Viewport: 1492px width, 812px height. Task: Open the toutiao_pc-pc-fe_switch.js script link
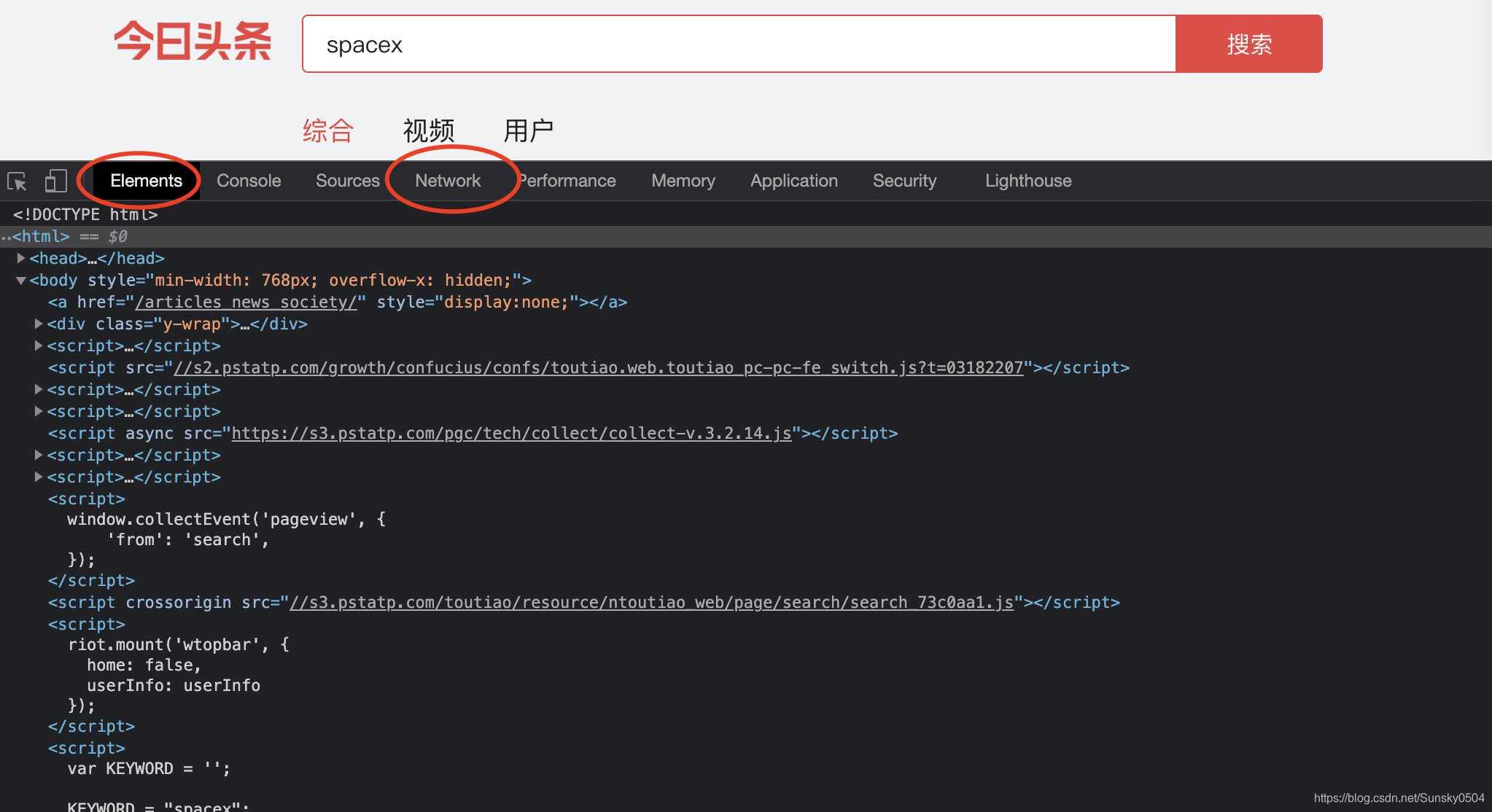coord(599,367)
